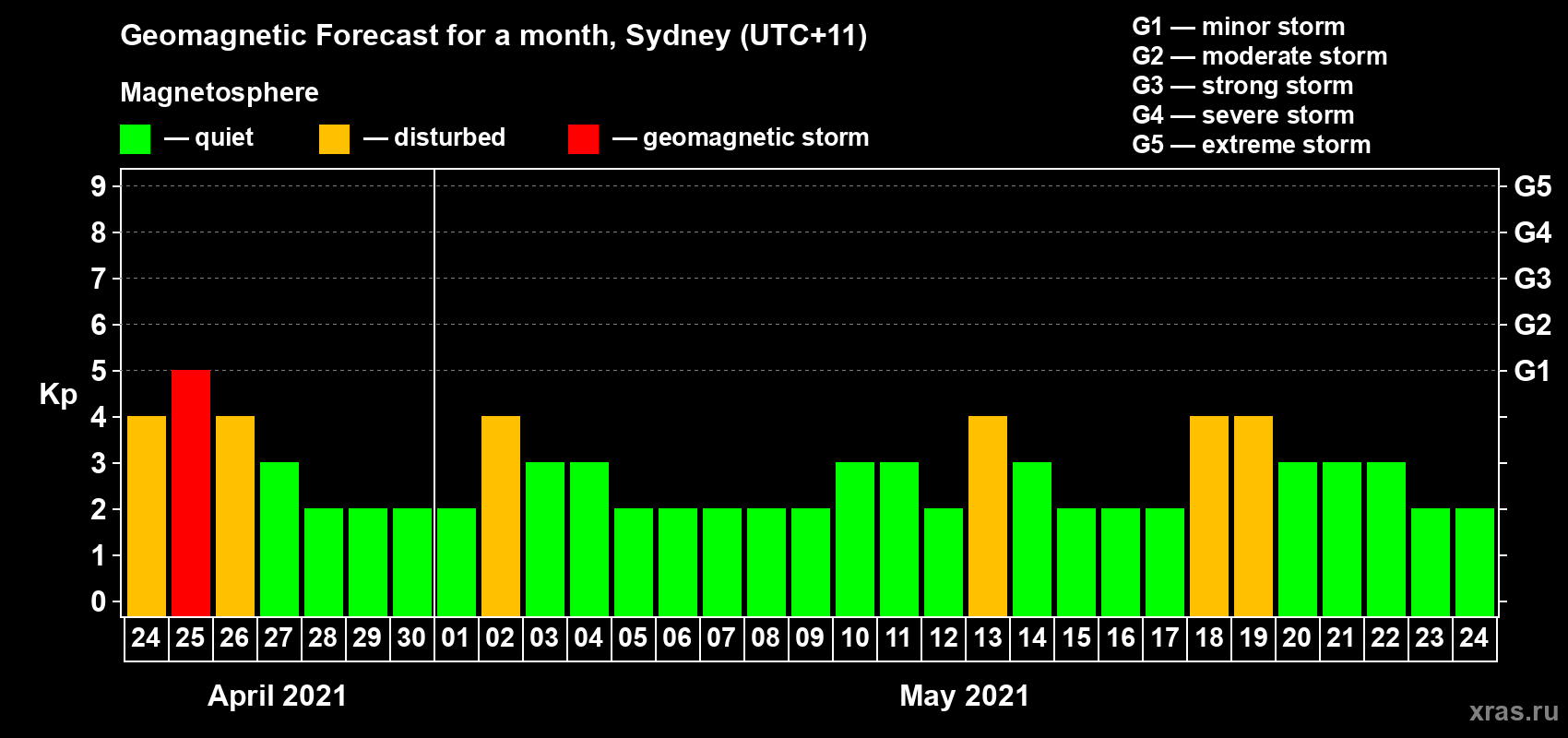Click the Kp value 9 on left axis
The height and width of the screenshot is (738, 1568).
[x=99, y=186]
